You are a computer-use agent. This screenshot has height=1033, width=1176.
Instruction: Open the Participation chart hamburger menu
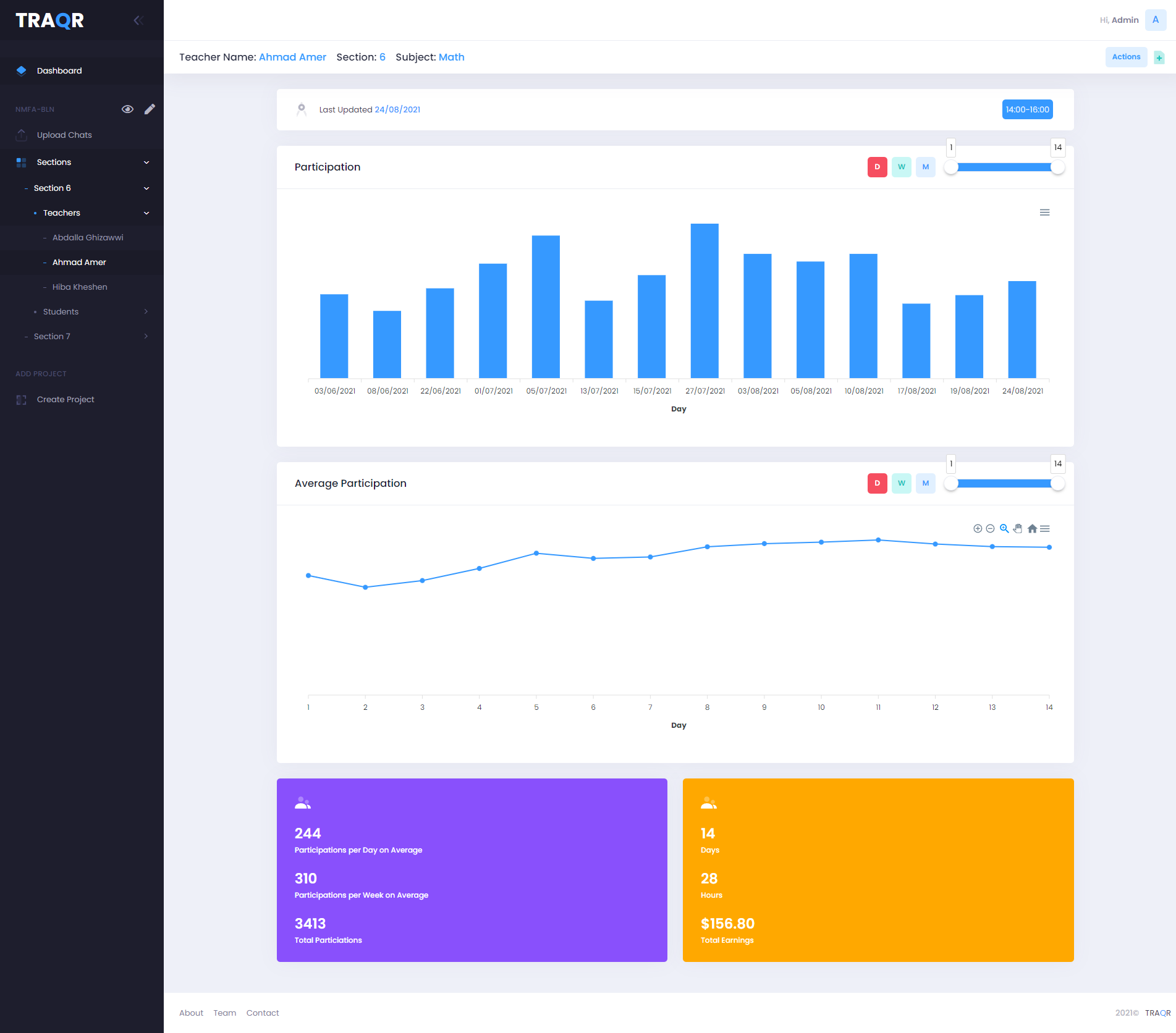1044,213
